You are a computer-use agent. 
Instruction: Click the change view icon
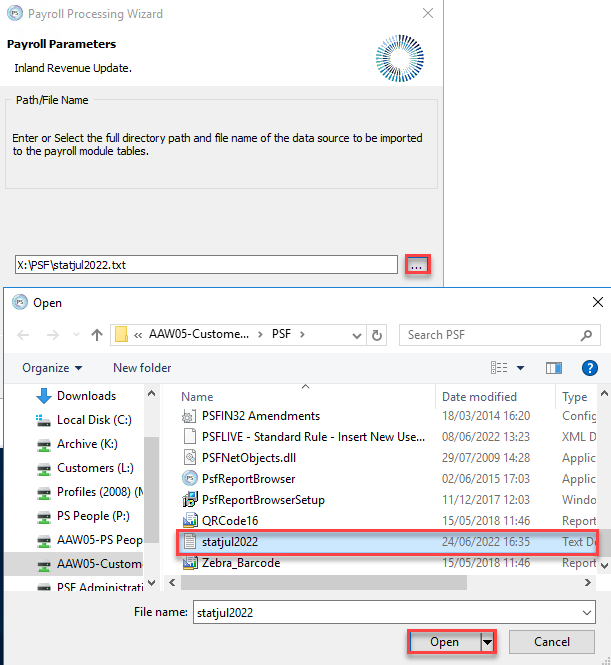tap(501, 368)
